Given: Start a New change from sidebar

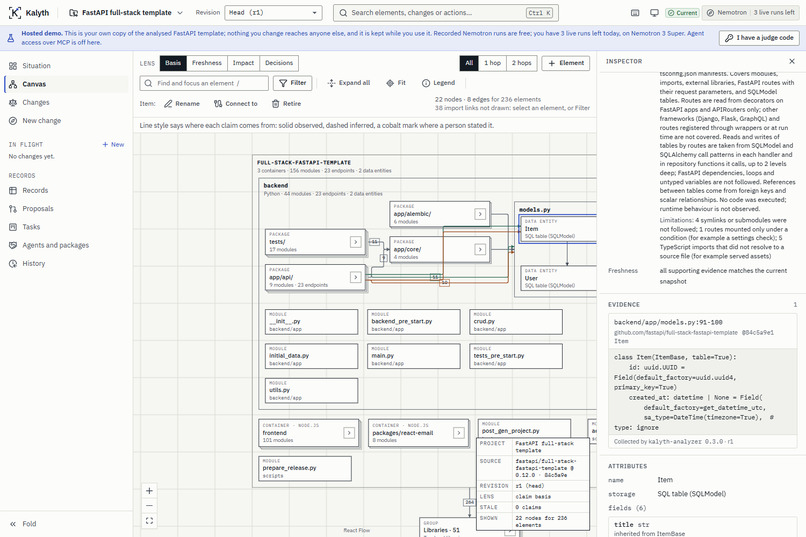Looking at the screenshot, I should tap(66, 121).
